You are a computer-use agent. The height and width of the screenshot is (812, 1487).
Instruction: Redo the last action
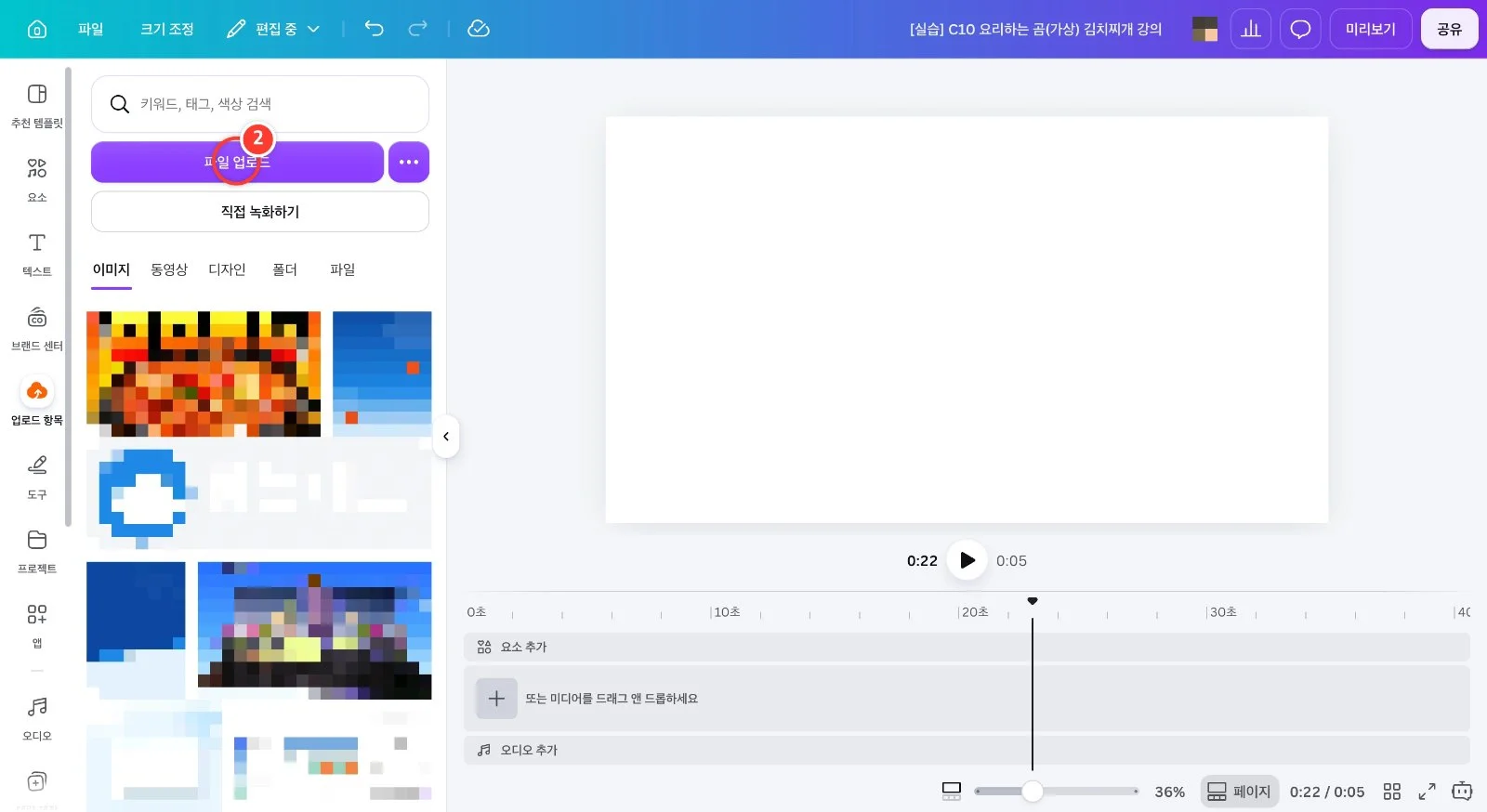pos(418,29)
